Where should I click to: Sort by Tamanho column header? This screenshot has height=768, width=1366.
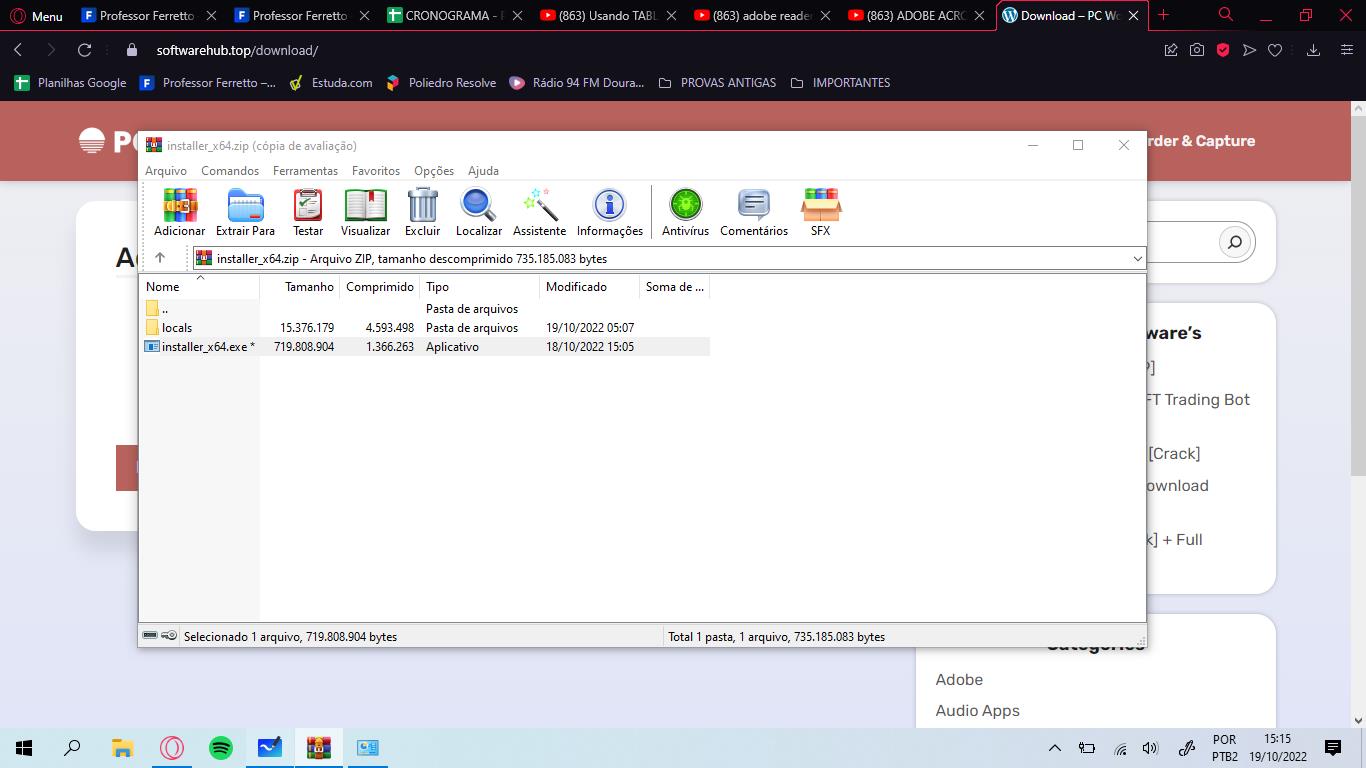pos(309,287)
